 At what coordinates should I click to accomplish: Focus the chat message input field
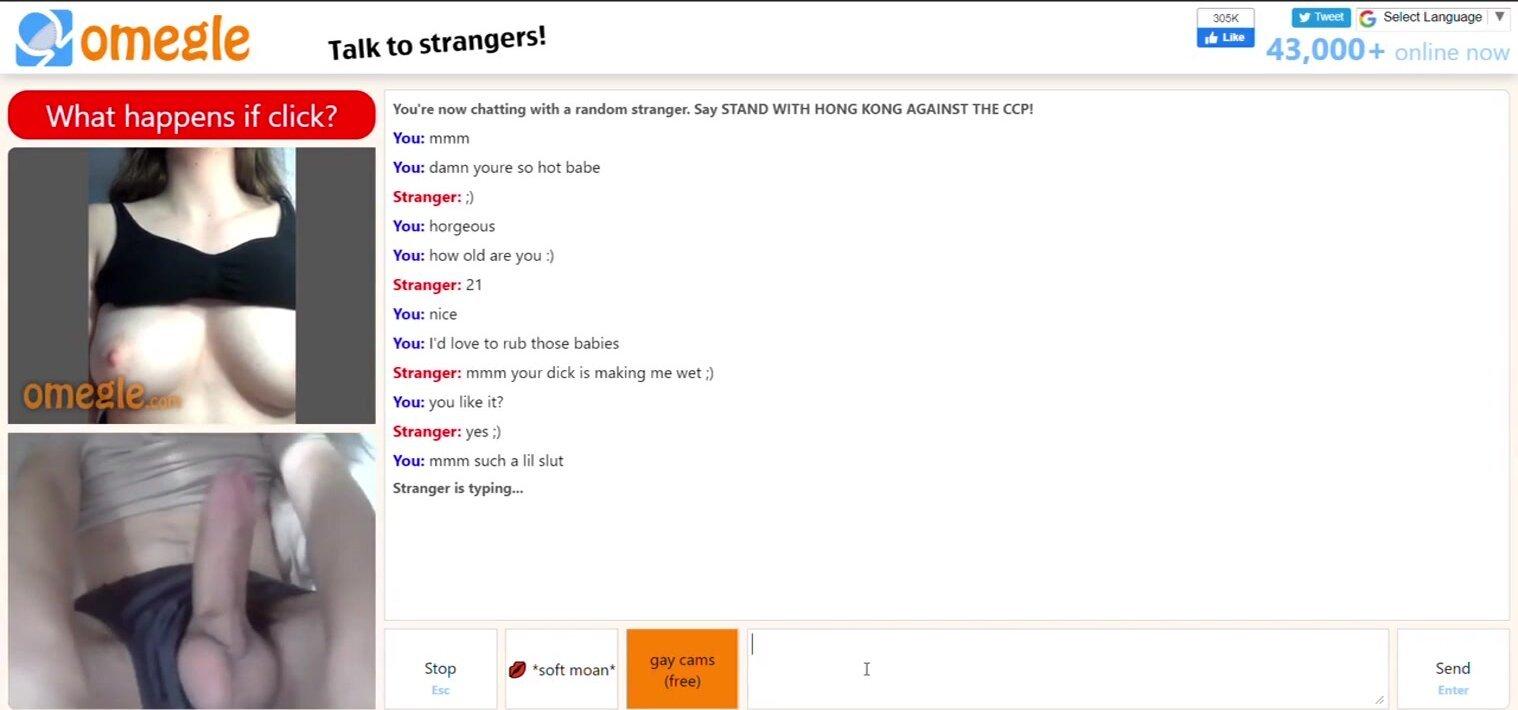click(1067, 669)
